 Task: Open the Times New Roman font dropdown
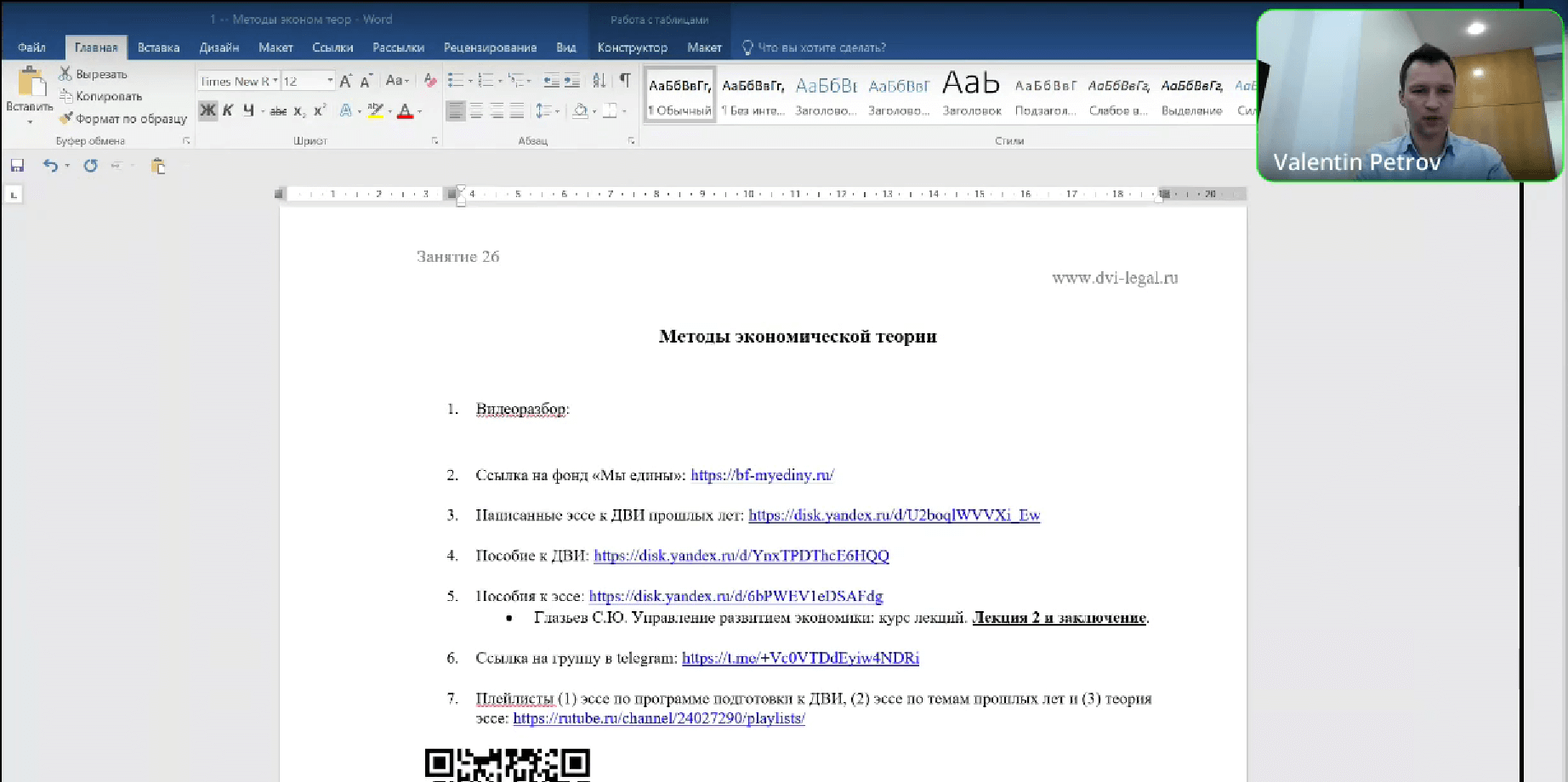(x=276, y=81)
